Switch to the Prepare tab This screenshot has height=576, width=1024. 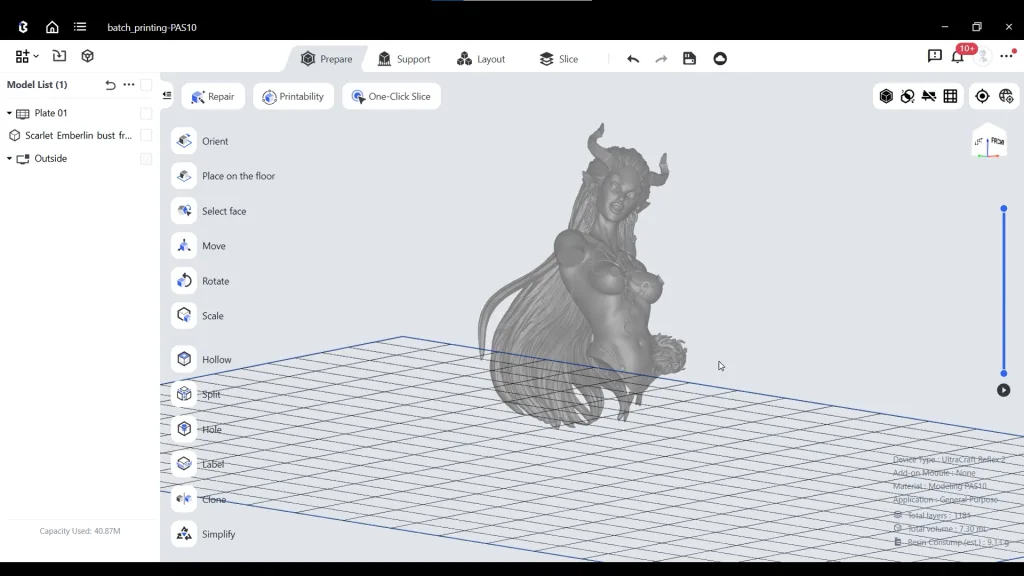point(327,59)
